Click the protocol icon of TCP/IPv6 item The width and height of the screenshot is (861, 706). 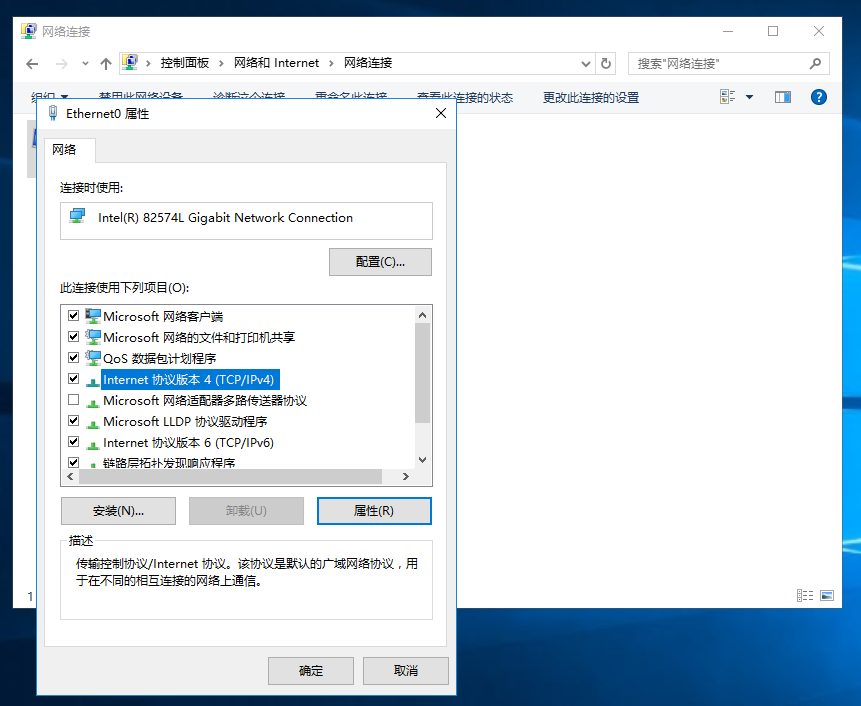pos(93,444)
